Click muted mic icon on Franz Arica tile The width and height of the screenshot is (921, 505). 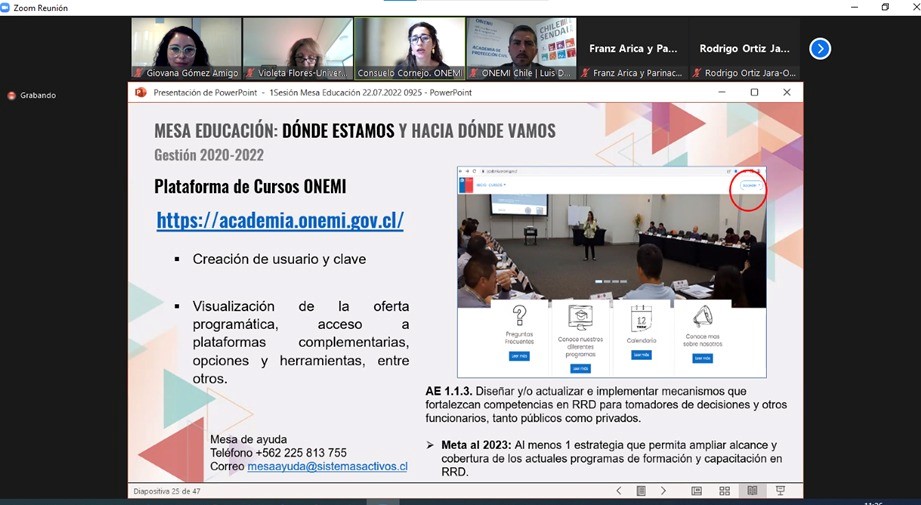click(x=585, y=73)
